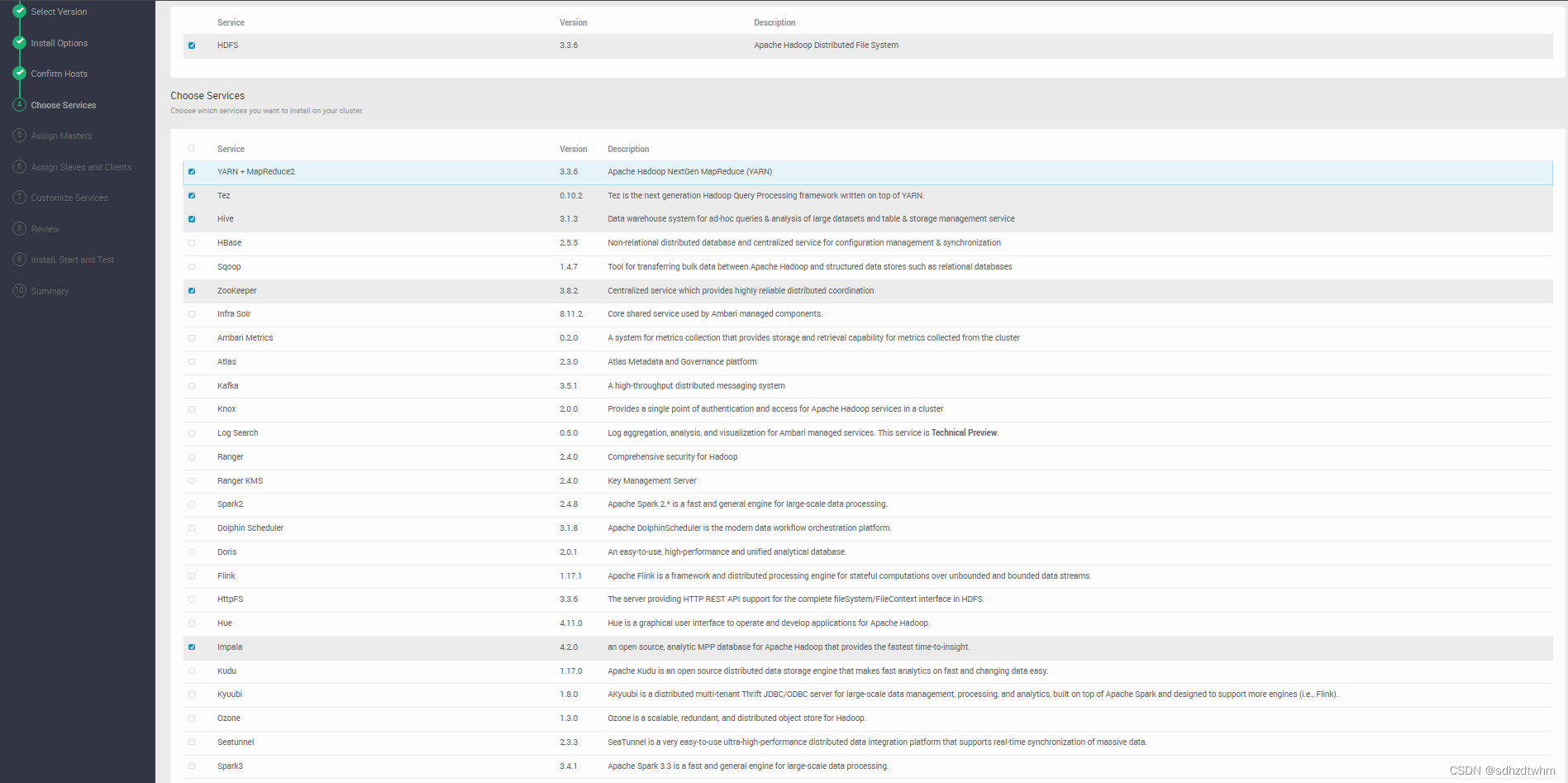Select the Choose Services wizard step

click(x=64, y=105)
